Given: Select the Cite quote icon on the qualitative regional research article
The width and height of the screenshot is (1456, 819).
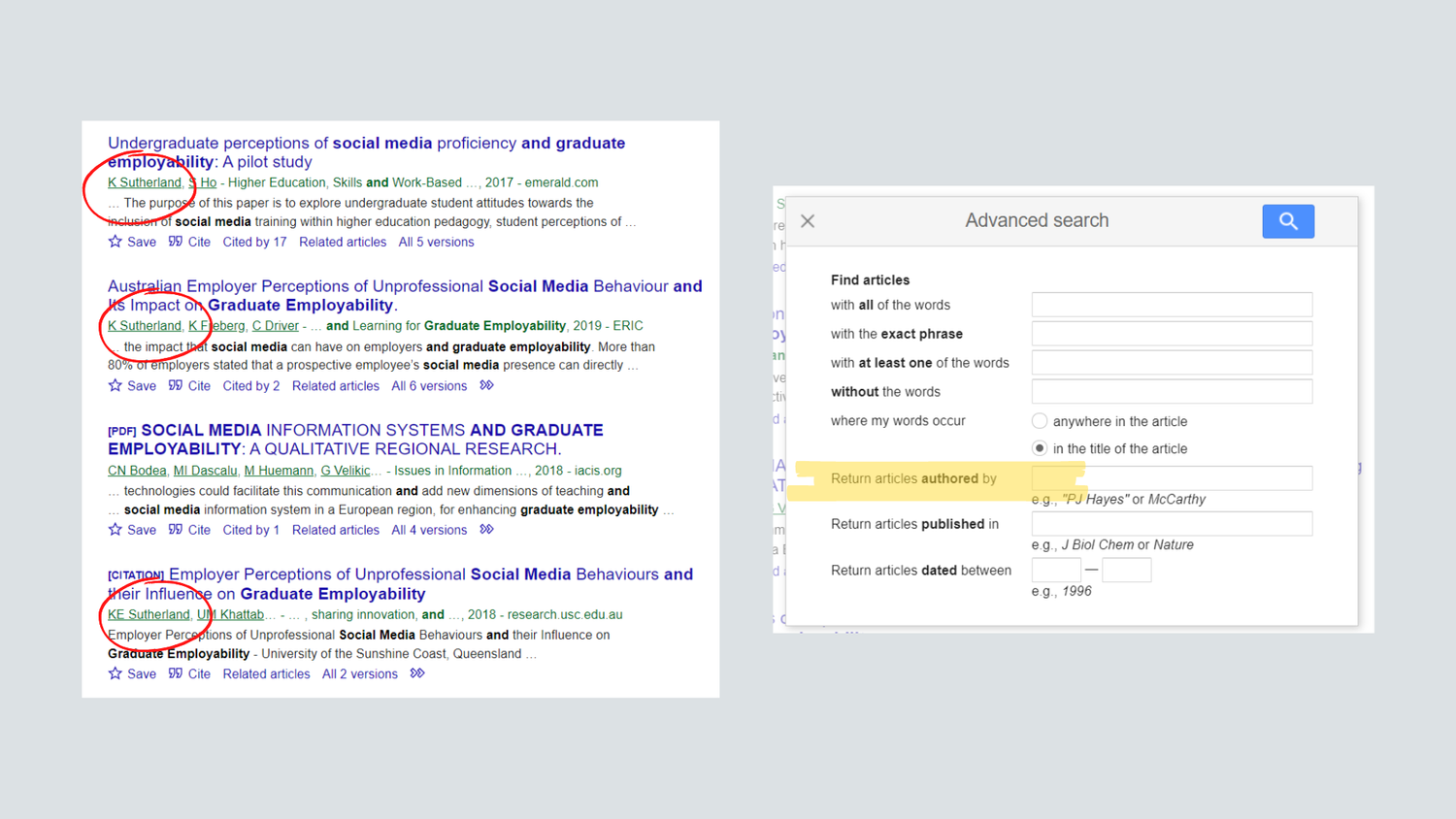Looking at the screenshot, I should (189, 530).
